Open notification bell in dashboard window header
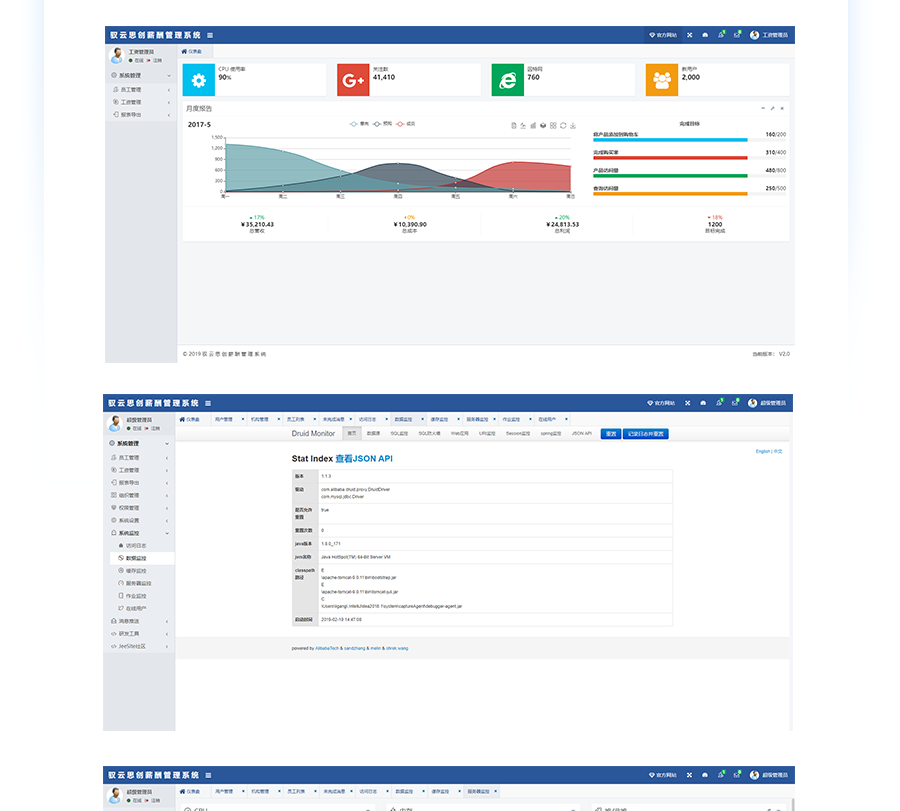This screenshot has width=900, height=811. coord(721,35)
